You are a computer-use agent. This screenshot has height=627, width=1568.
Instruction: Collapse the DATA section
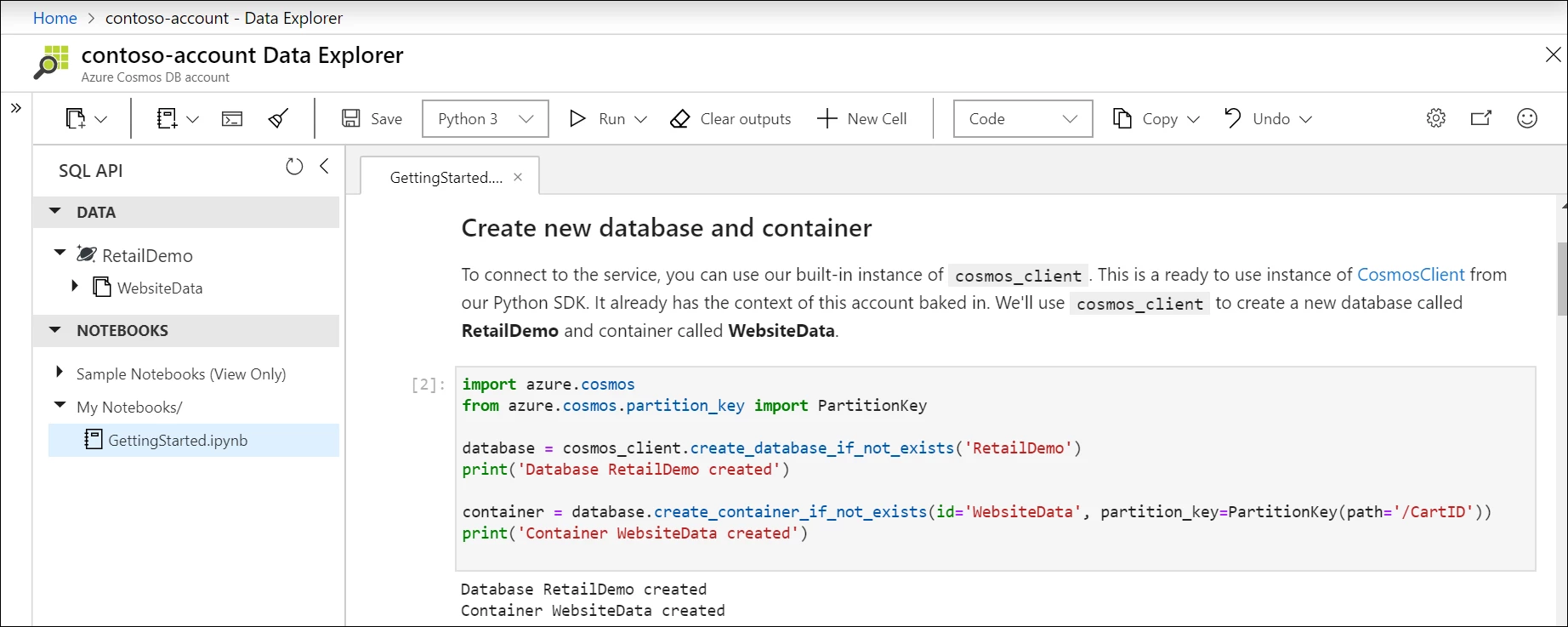point(55,211)
